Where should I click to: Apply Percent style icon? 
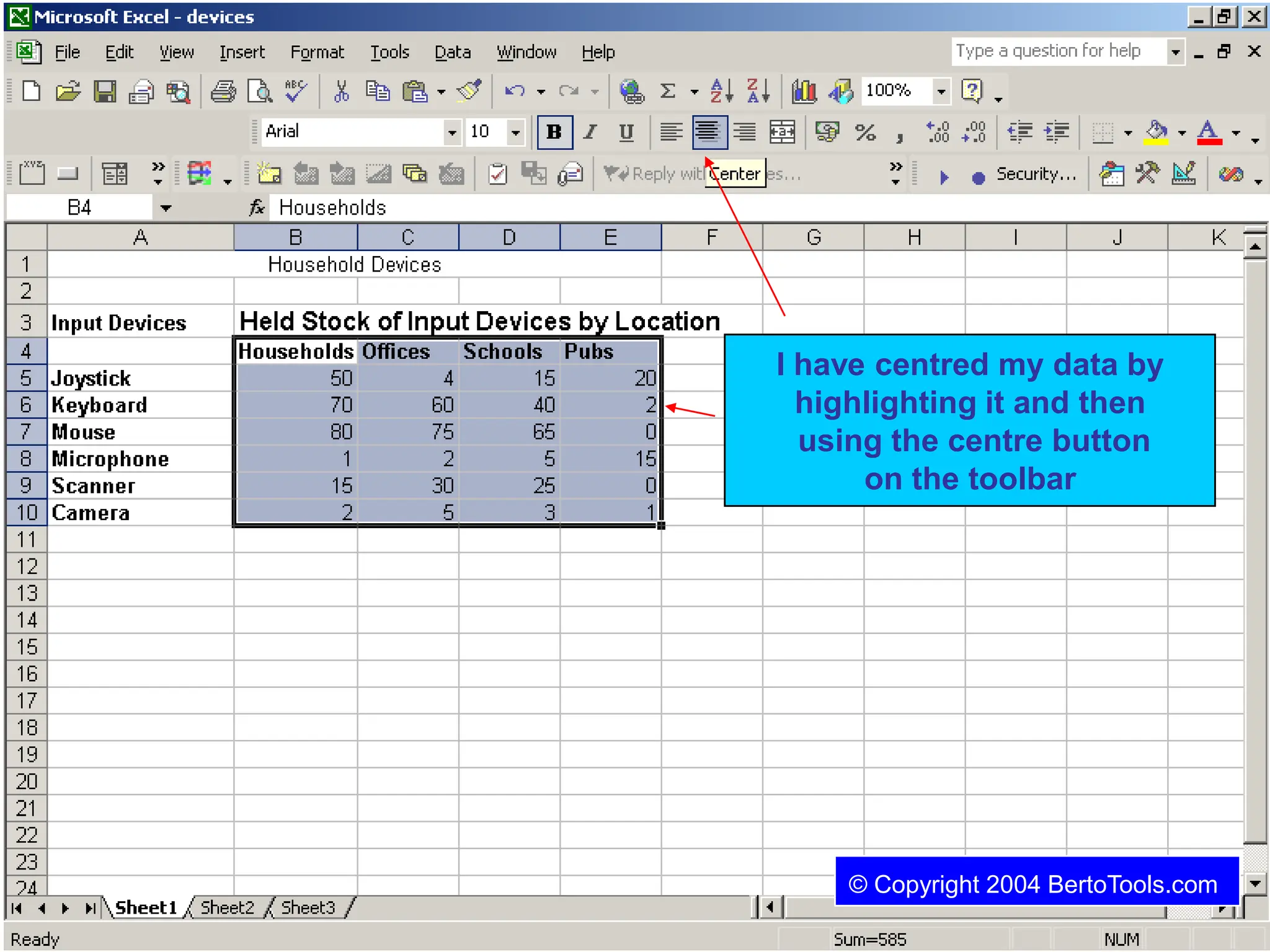click(x=865, y=132)
